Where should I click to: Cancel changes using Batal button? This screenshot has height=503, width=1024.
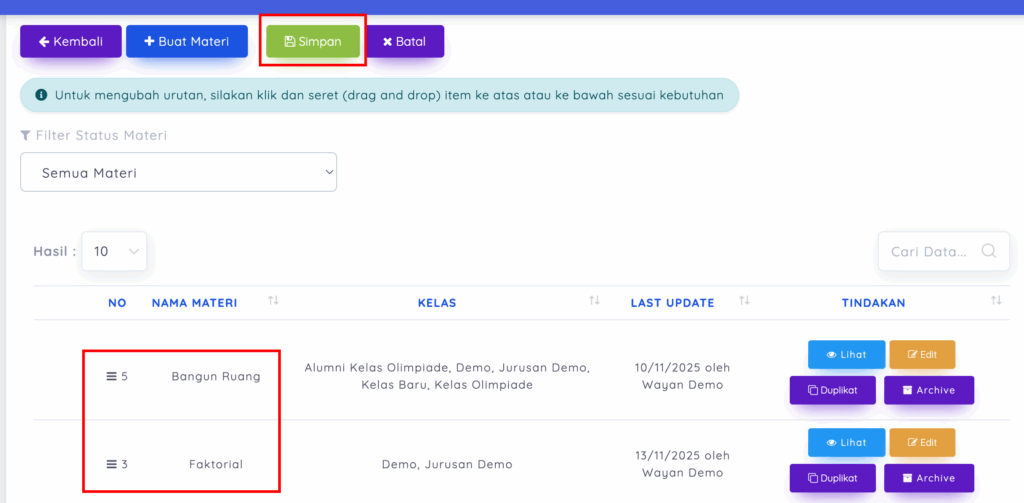(404, 42)
